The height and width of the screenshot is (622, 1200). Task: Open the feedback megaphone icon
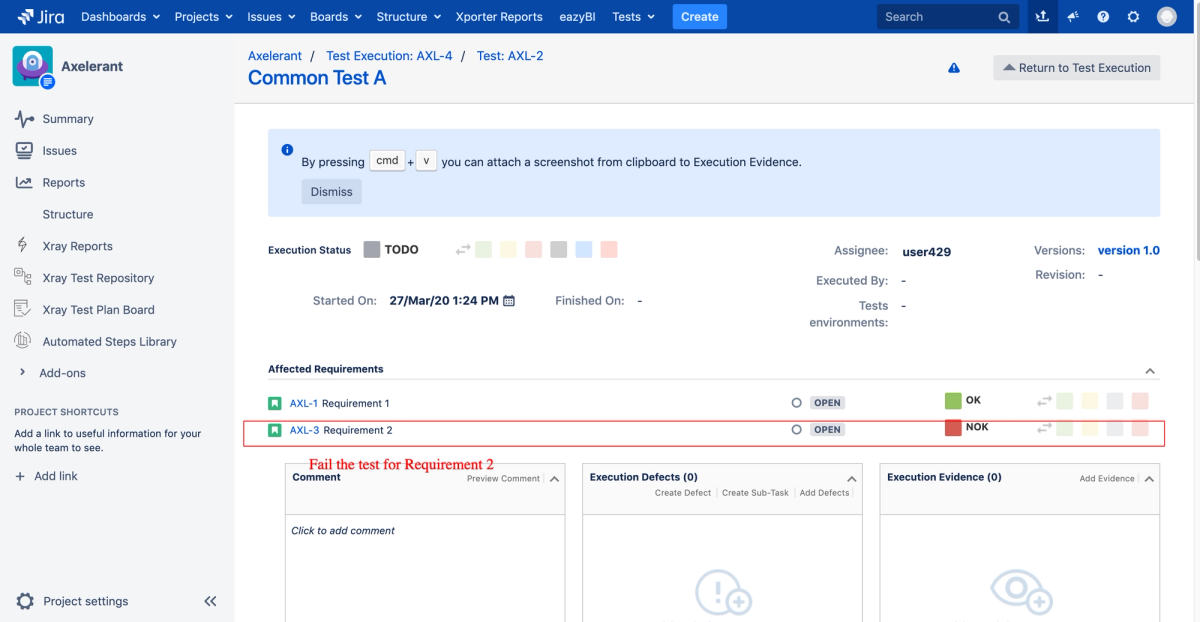[1073, 17]
